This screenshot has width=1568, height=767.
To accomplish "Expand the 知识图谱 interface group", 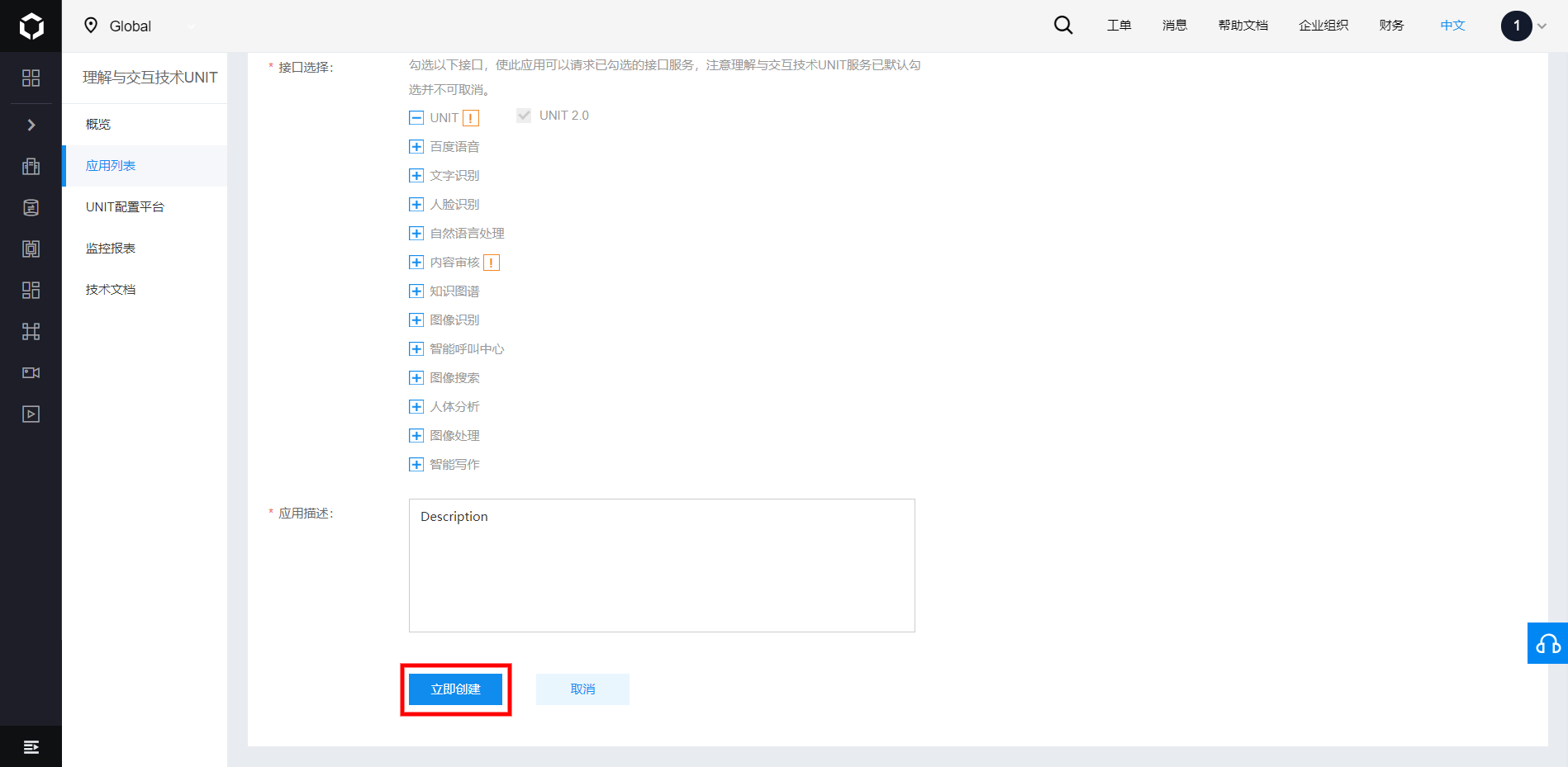I will (x=416, y=291).
